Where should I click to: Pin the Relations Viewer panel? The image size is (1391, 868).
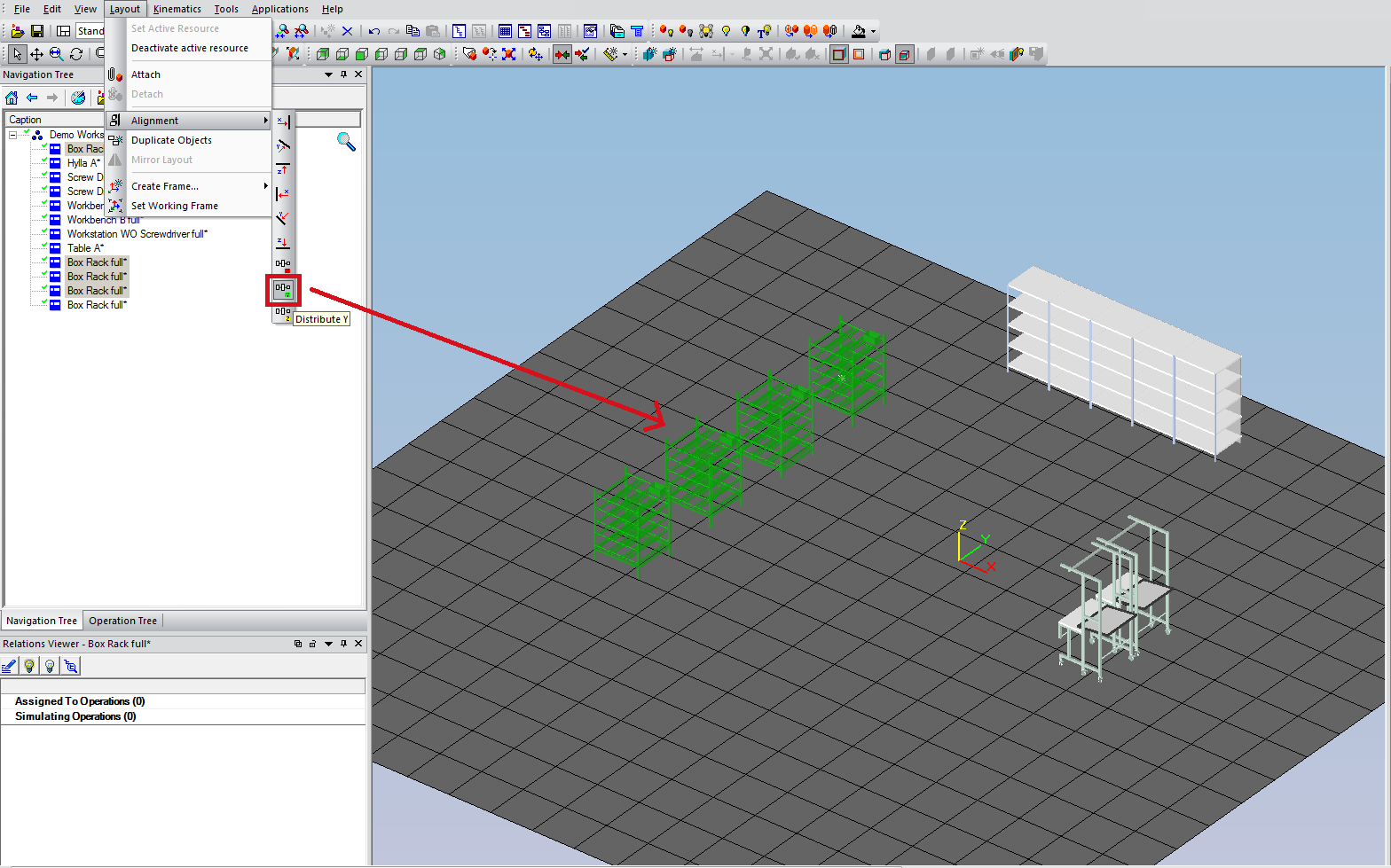[x=343, y=644]
